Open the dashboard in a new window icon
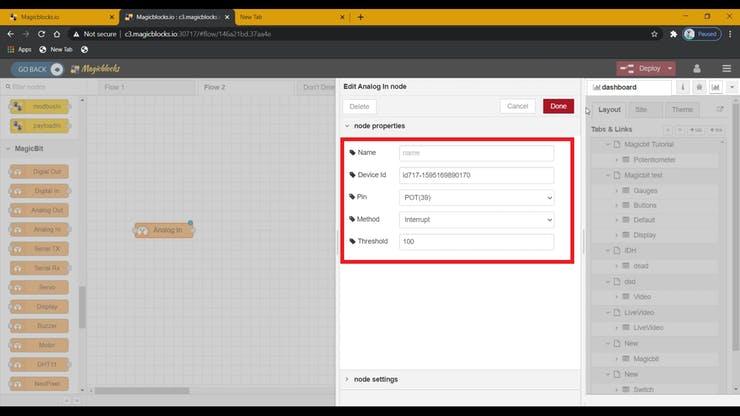 point(720,110)
